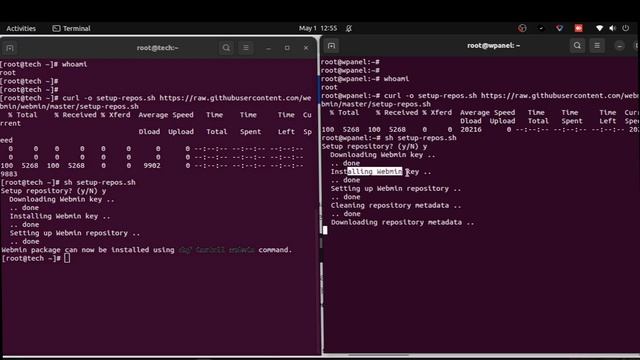Screen dimensions: 640x360
Task: Click the red square tray icon
Action: click(578, 28)
